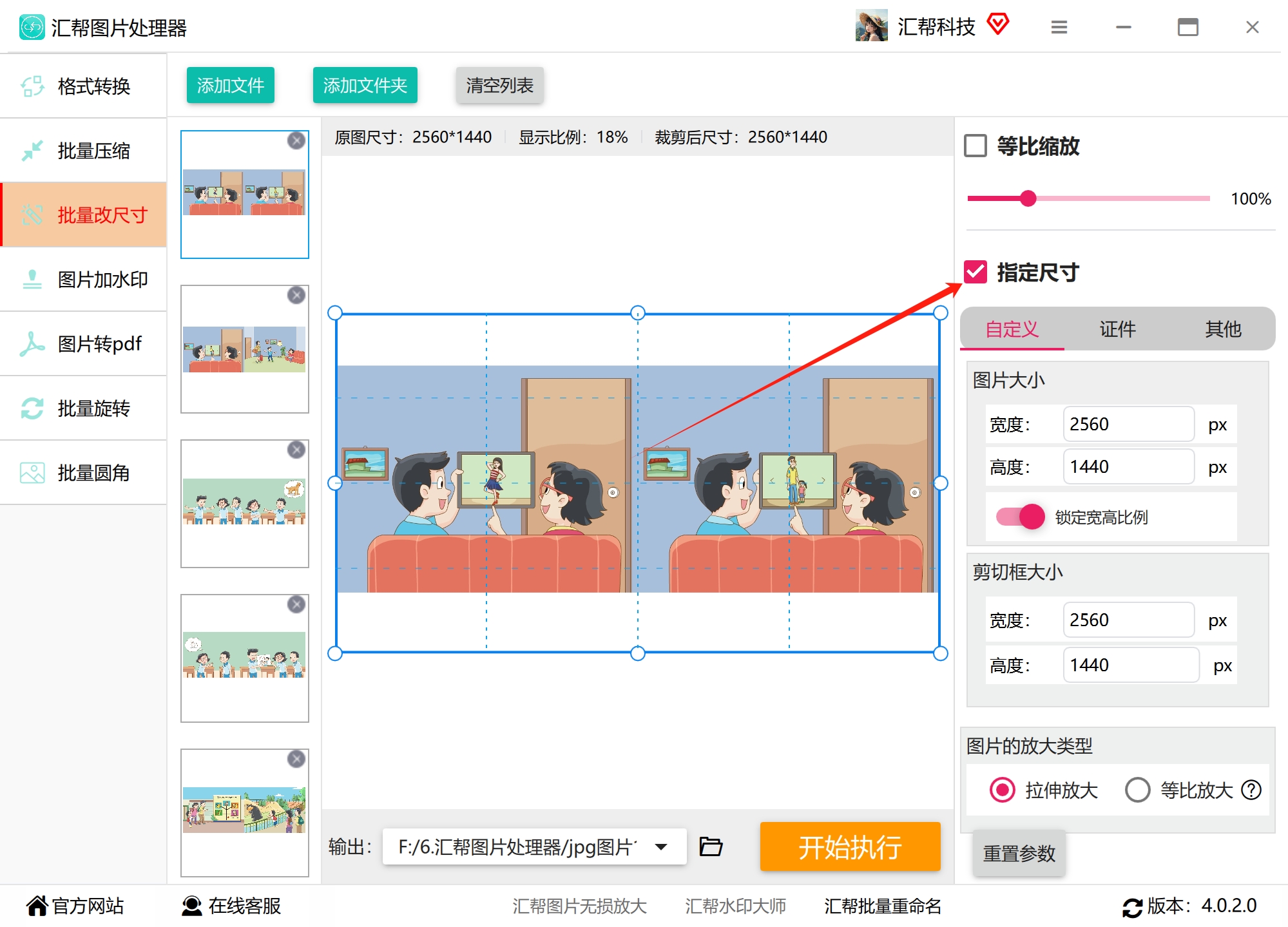Select the fourth classroom thumbnail
The height and width of the screenshot is (927, 1288).
click(245, 658)
